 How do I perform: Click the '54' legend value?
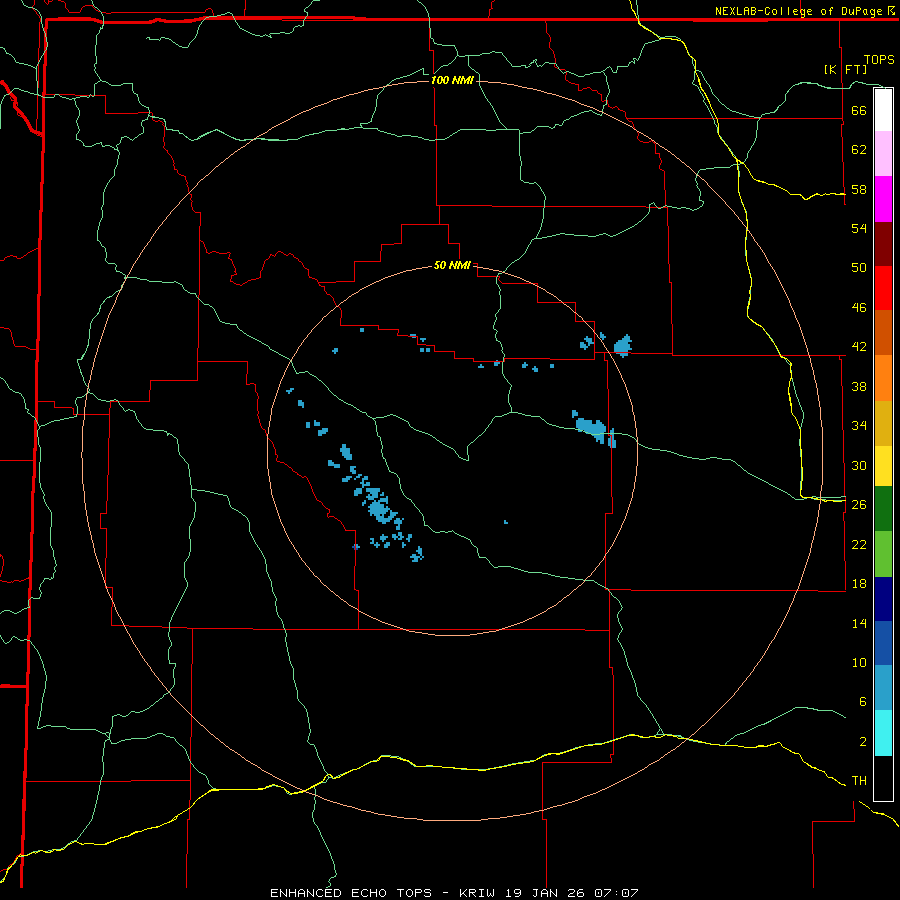tap(859, 228)
